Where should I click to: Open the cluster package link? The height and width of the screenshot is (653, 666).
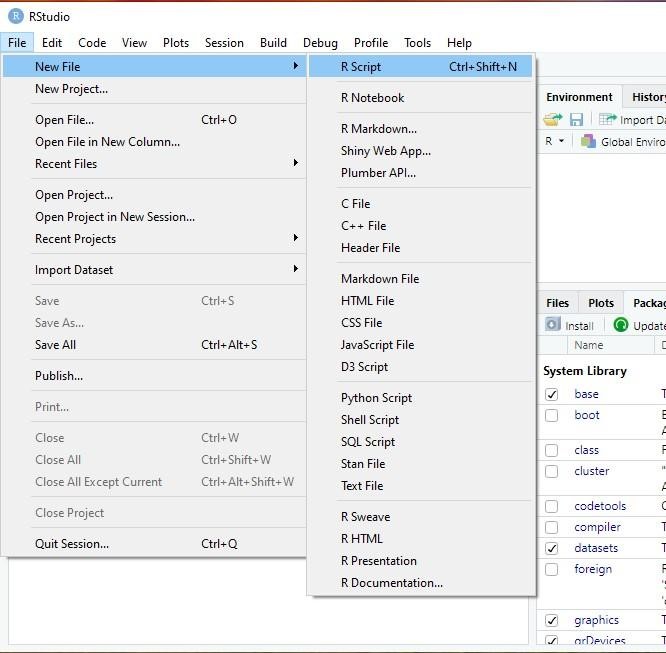pos(591,471)
